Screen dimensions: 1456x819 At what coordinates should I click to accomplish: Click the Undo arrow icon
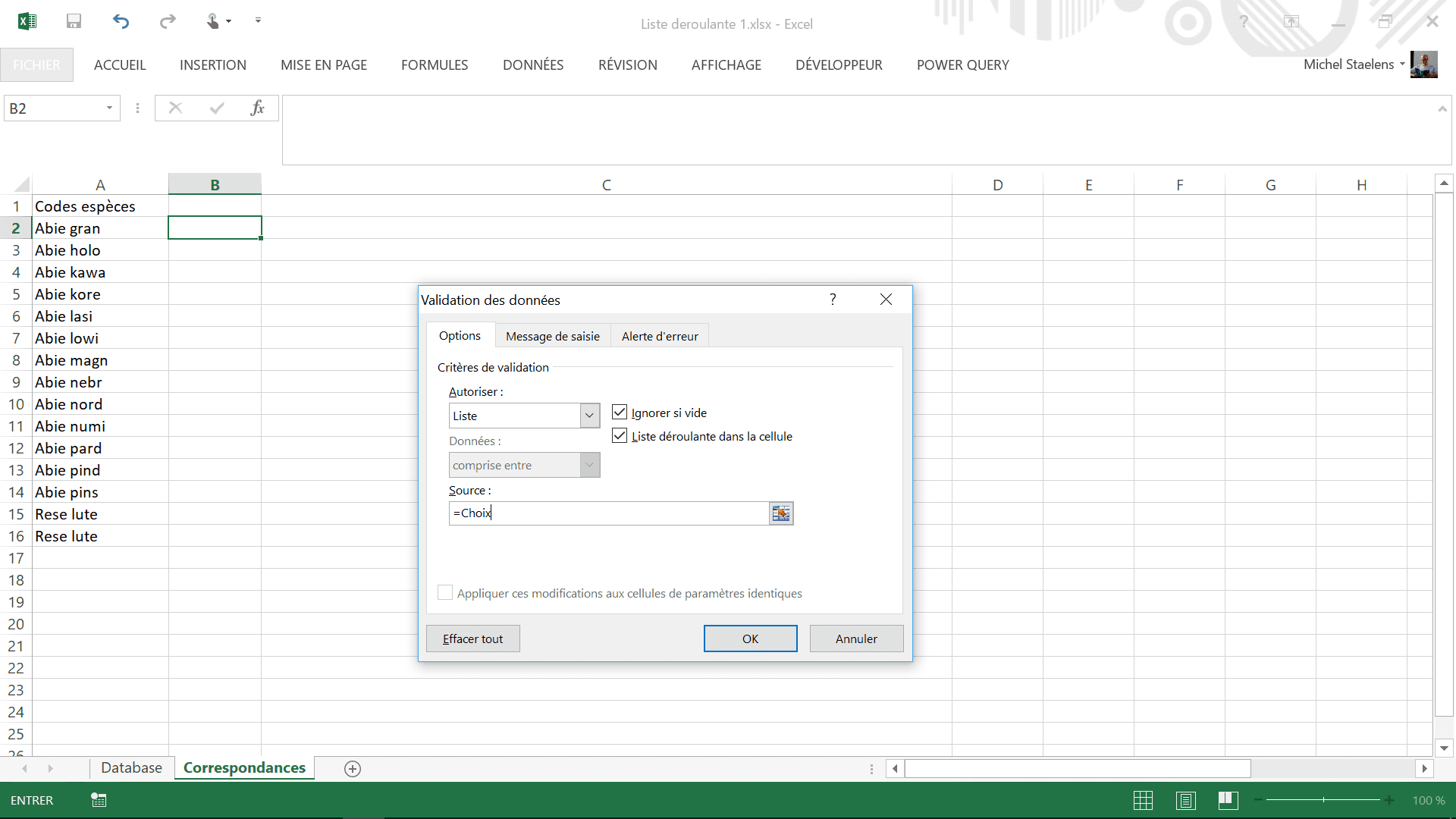pos(121,21)
